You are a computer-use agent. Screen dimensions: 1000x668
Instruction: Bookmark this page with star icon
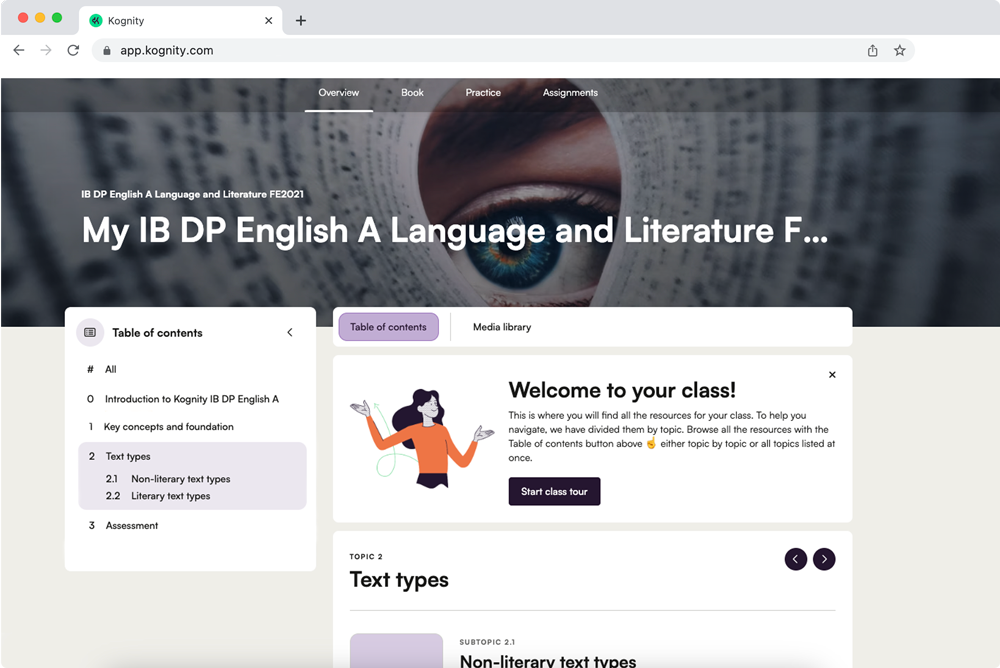(x=899, y=50)
